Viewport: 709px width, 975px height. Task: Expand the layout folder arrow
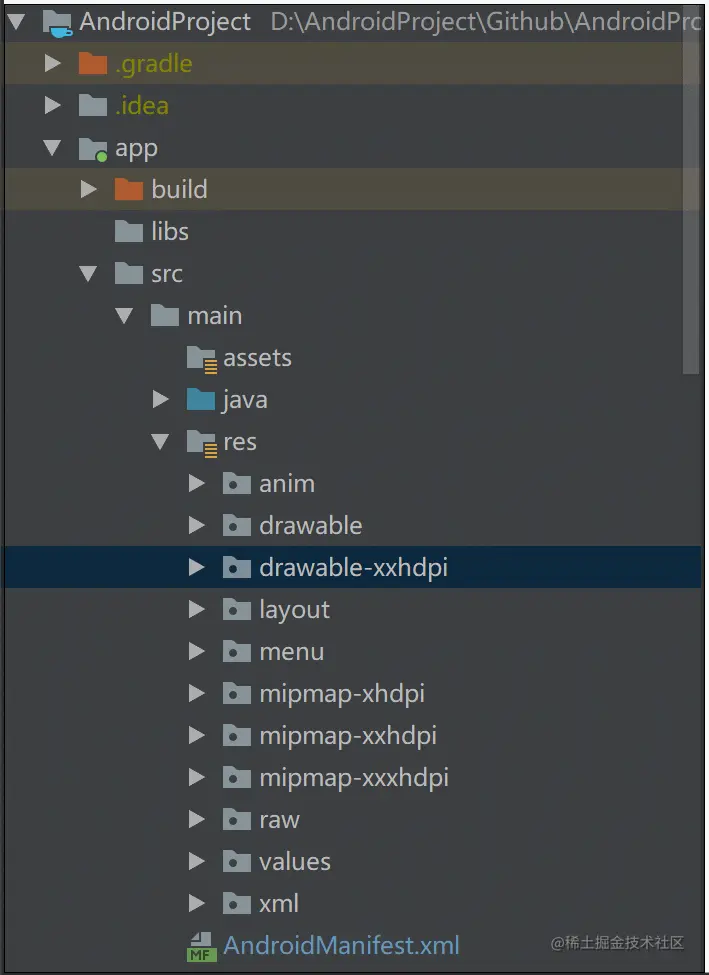(x=197, y=609)
